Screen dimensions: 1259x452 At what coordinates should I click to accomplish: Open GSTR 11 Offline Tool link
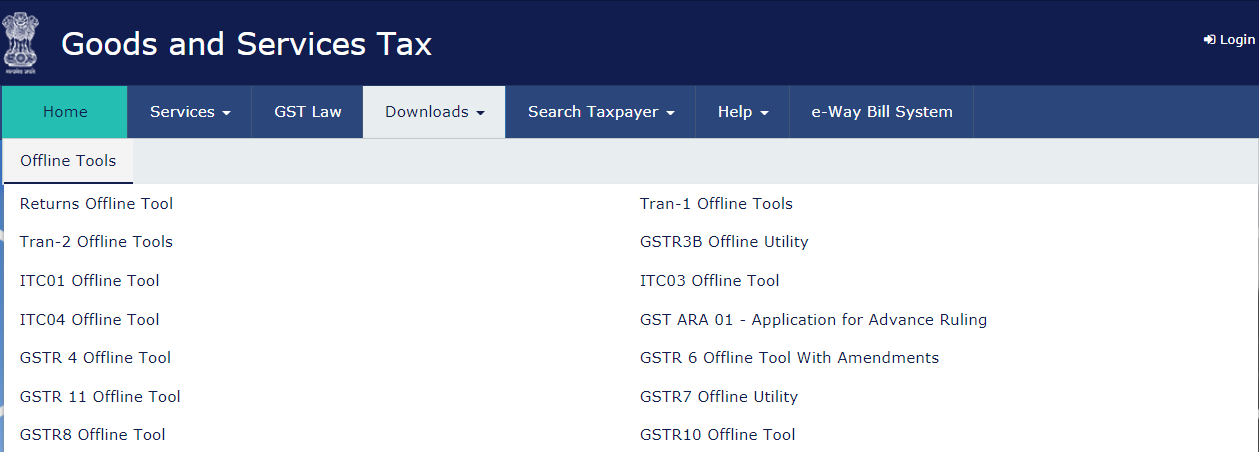100,397
